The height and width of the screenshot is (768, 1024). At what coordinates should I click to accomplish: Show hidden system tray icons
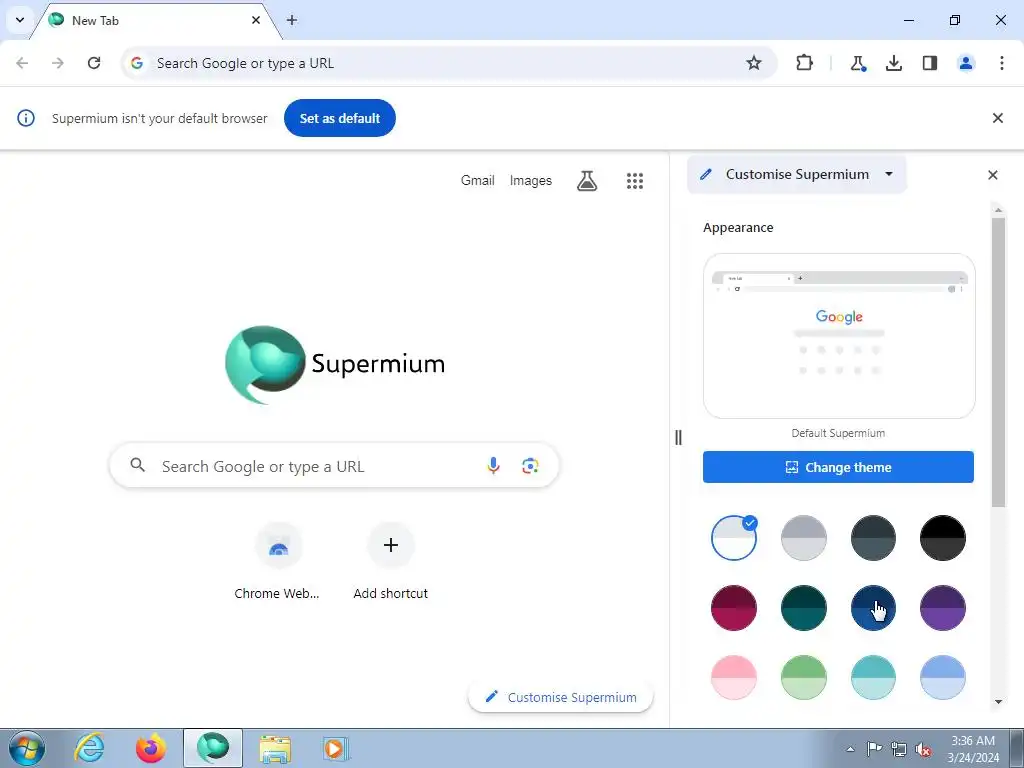point(850,749)
